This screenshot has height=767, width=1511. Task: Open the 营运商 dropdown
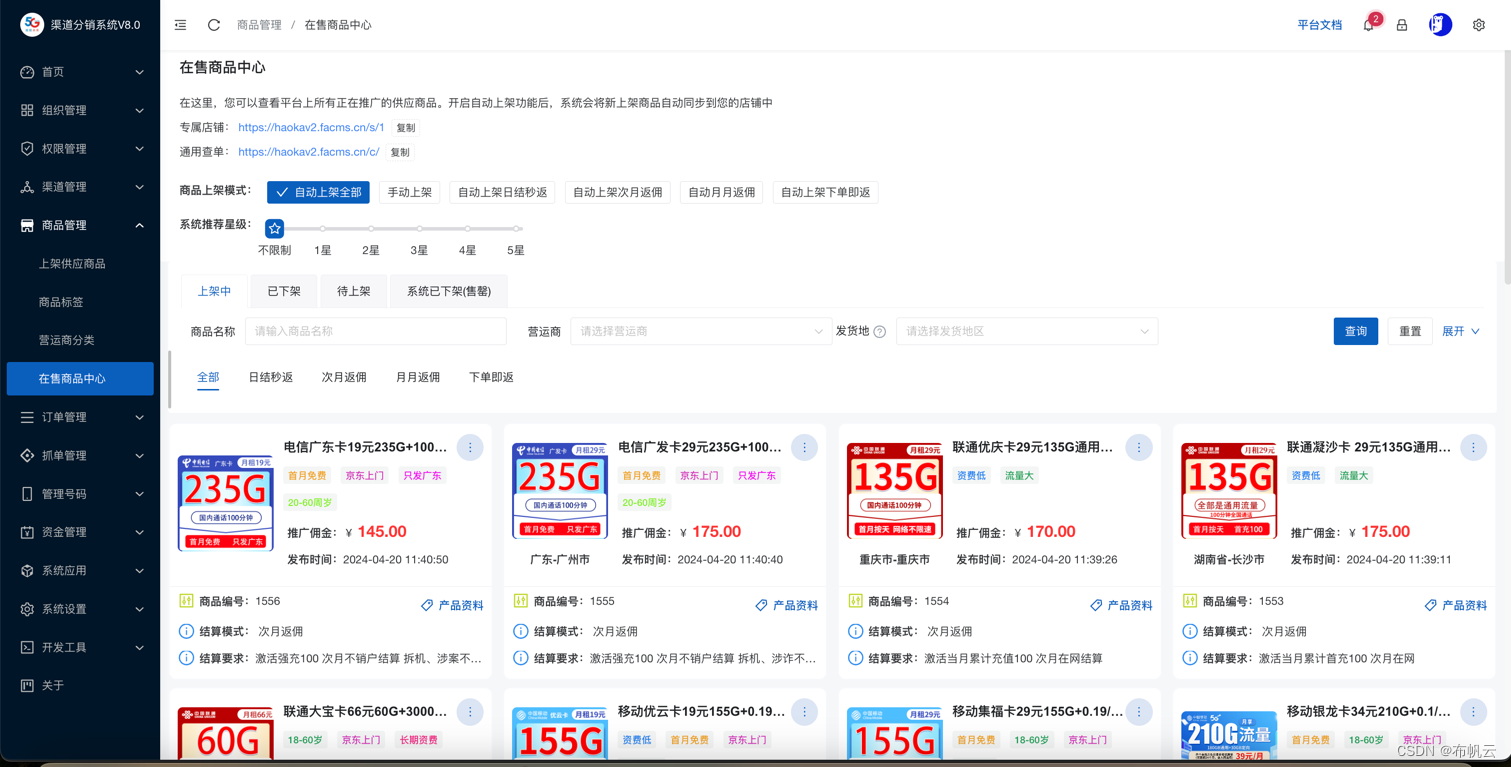700,331
